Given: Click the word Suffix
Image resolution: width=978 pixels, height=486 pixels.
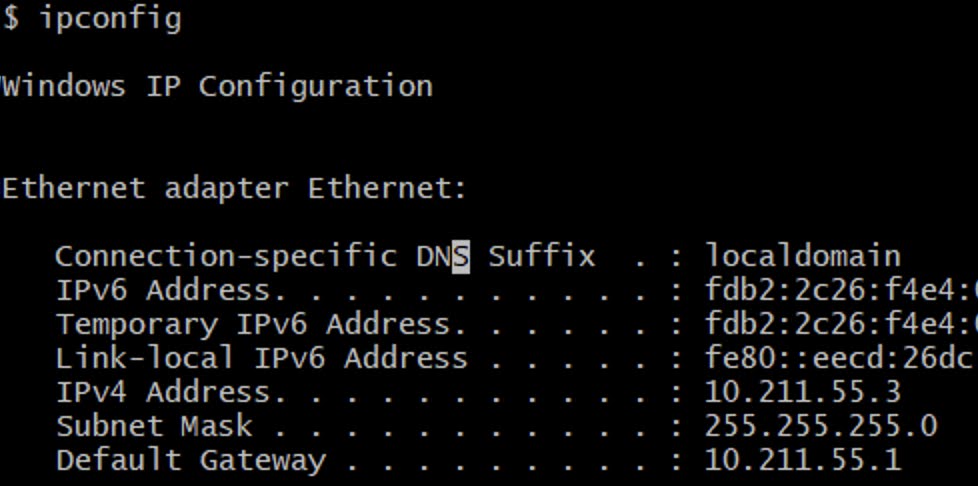Looking at the screenshot, I should click(541, 257).
